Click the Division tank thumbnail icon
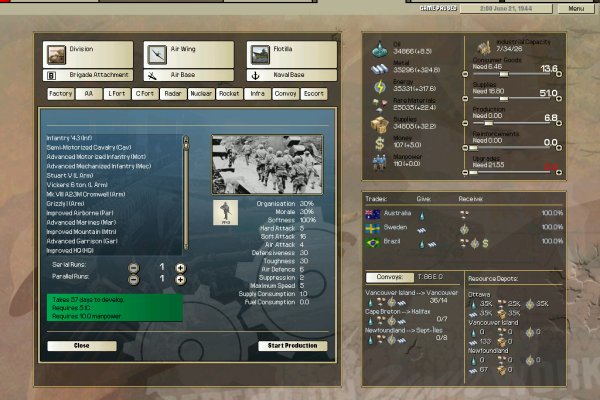The height and width of the screenshot is (400, 600). pos(56,55)
